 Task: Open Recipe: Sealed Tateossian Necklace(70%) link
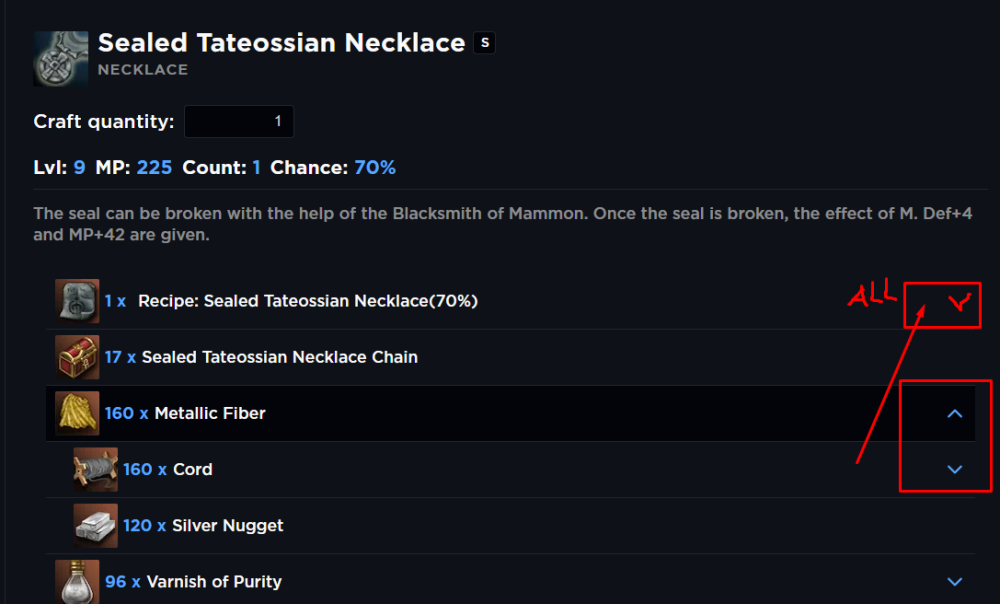tap(307, 301)
